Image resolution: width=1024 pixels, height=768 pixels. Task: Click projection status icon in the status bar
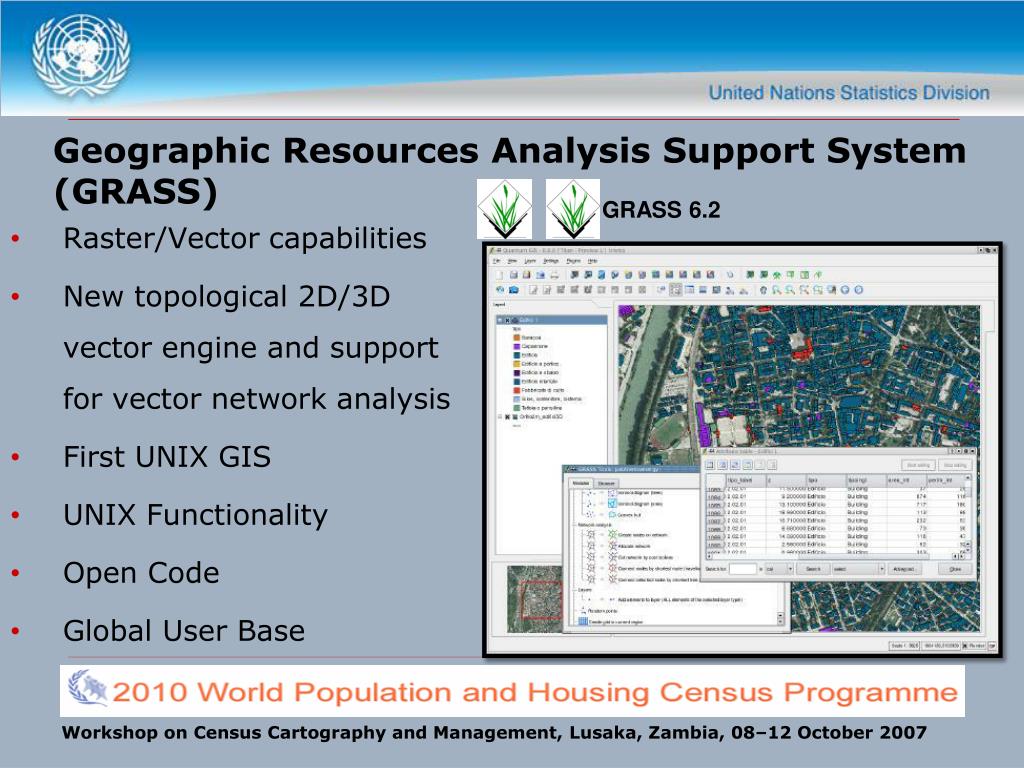click(992, 645)
